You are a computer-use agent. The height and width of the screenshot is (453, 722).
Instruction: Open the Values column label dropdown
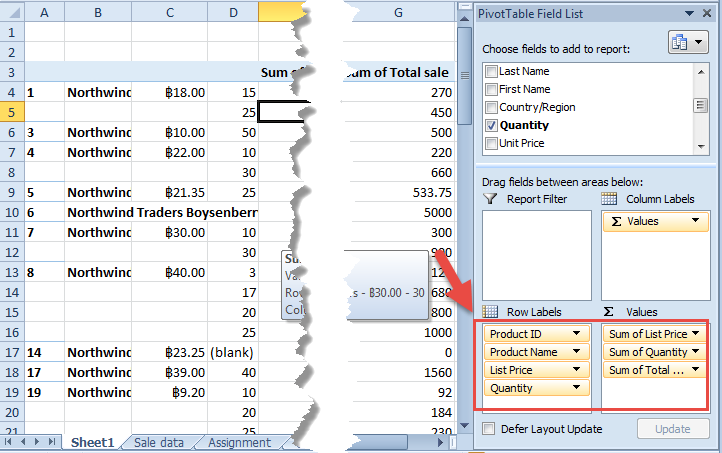696,221
